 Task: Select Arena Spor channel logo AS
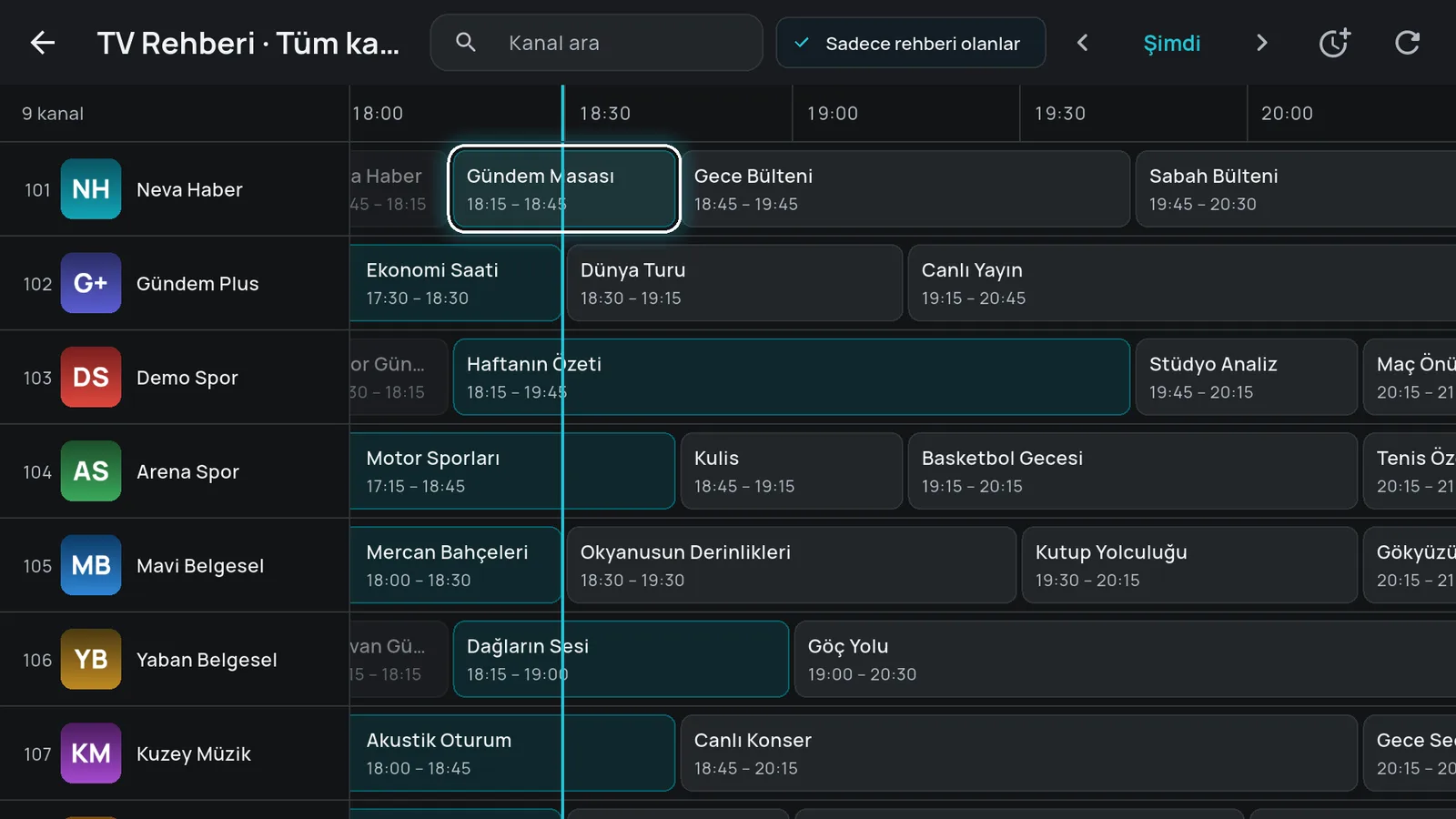point(91,471)
